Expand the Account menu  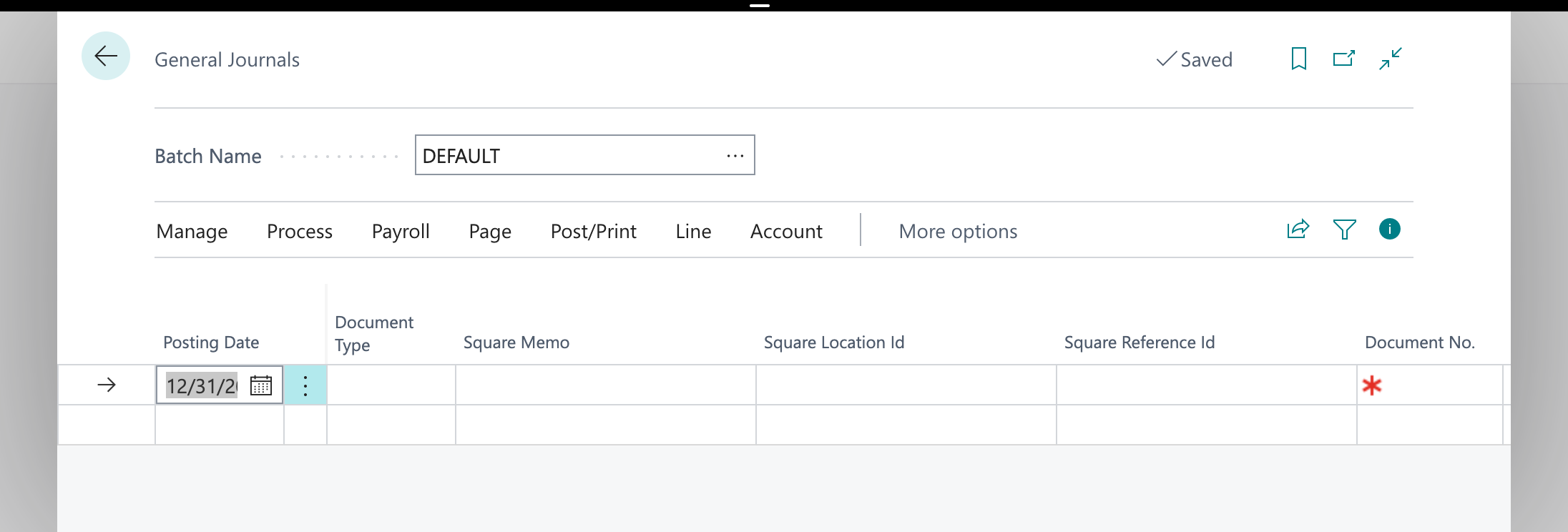[x=786, y=232]
